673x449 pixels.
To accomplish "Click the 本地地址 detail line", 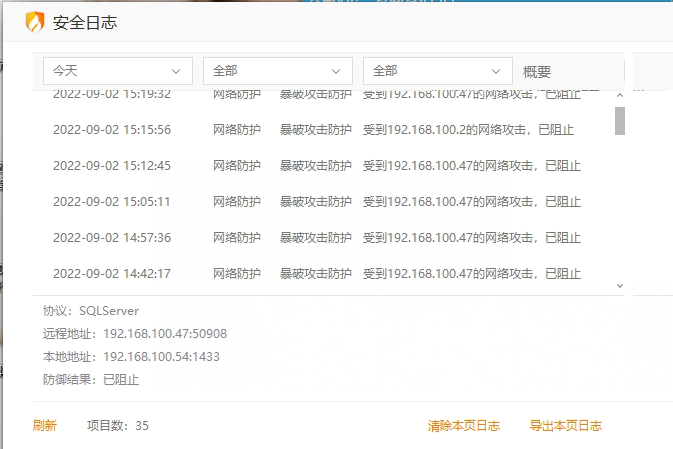I will [131, 356].
